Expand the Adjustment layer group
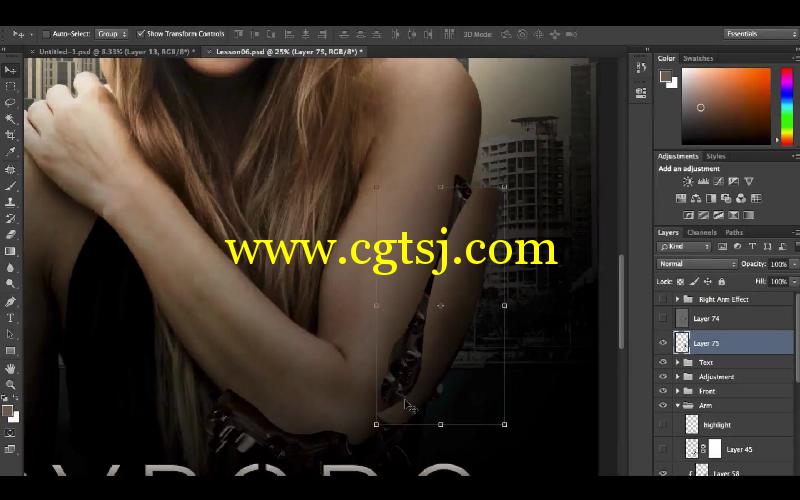Screen dimensions: 800x500 [x=678, y=377]
